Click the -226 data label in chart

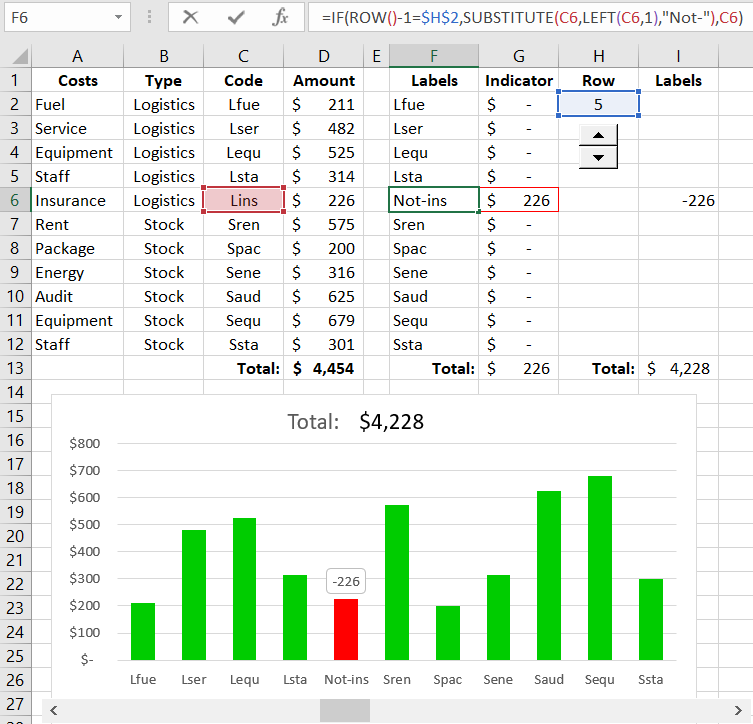[x=346, y=582]
